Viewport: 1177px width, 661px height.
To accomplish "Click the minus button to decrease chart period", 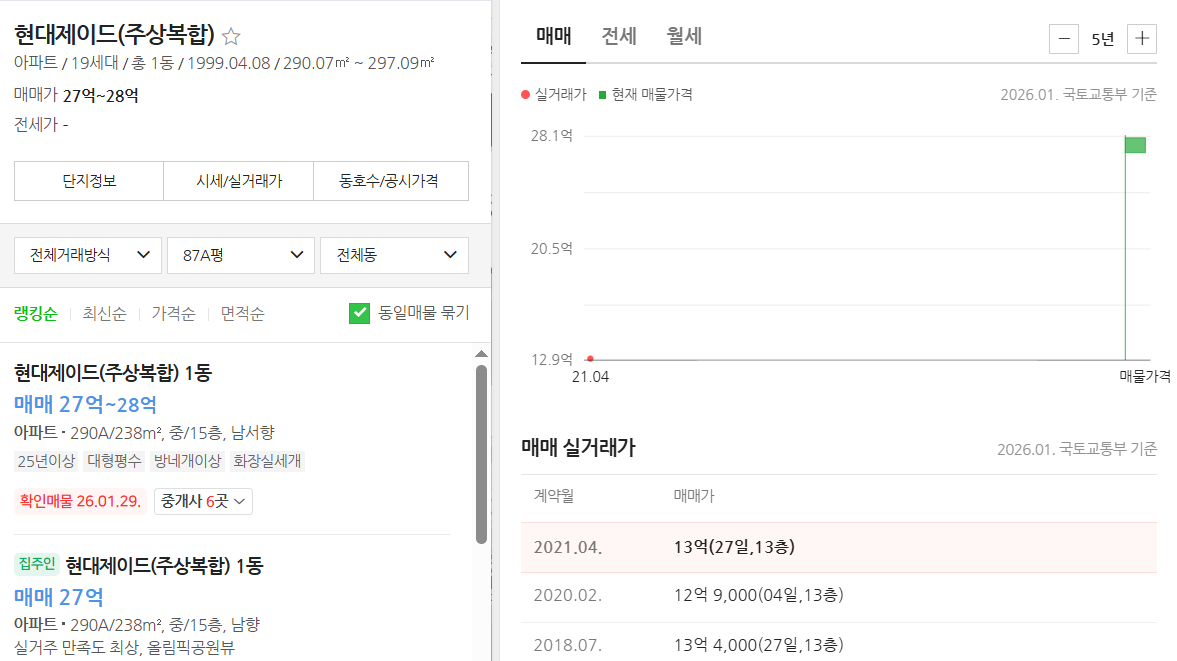I will coord(1064,39).
